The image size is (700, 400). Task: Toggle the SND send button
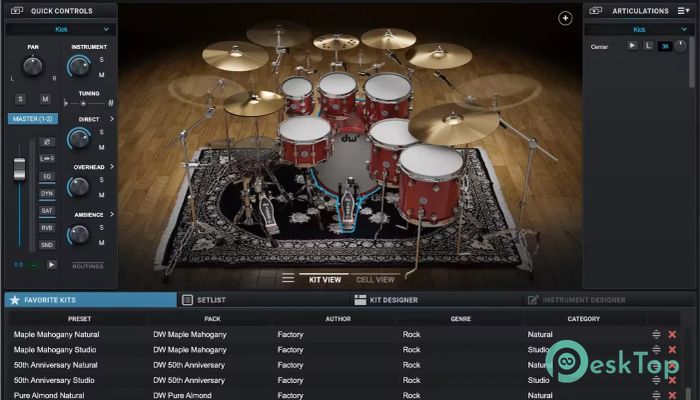tap(47, 245)
